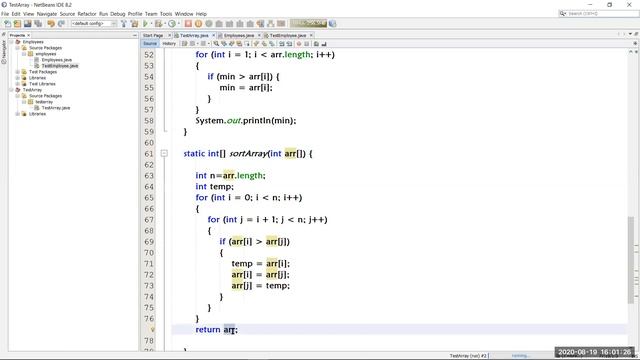Switch to the TestEmployee.java editor tab

click(x=287, y=36)
